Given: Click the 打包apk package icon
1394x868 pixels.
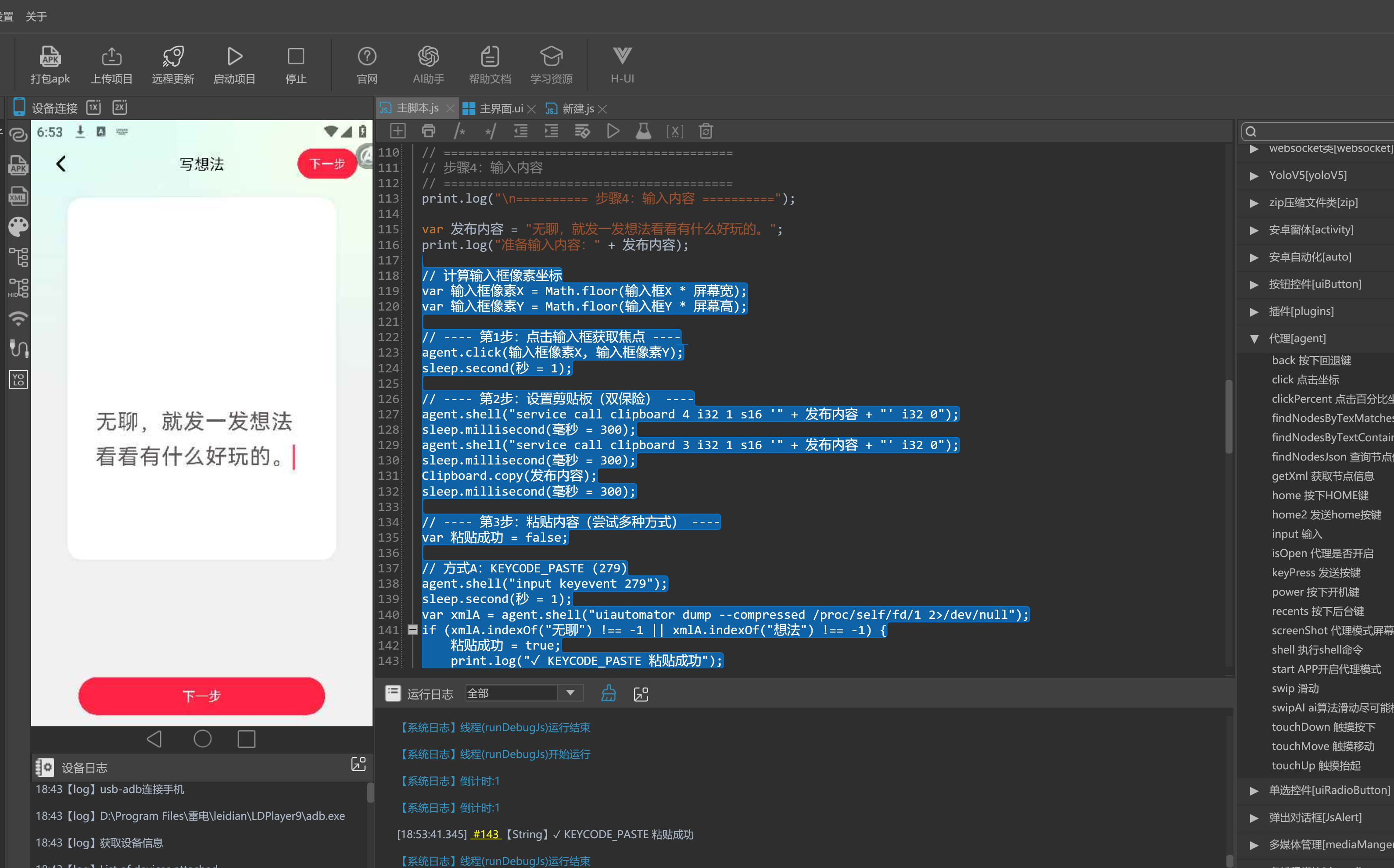Looking at the screenshot, I should pyautogui.click(x=50, y=57).
